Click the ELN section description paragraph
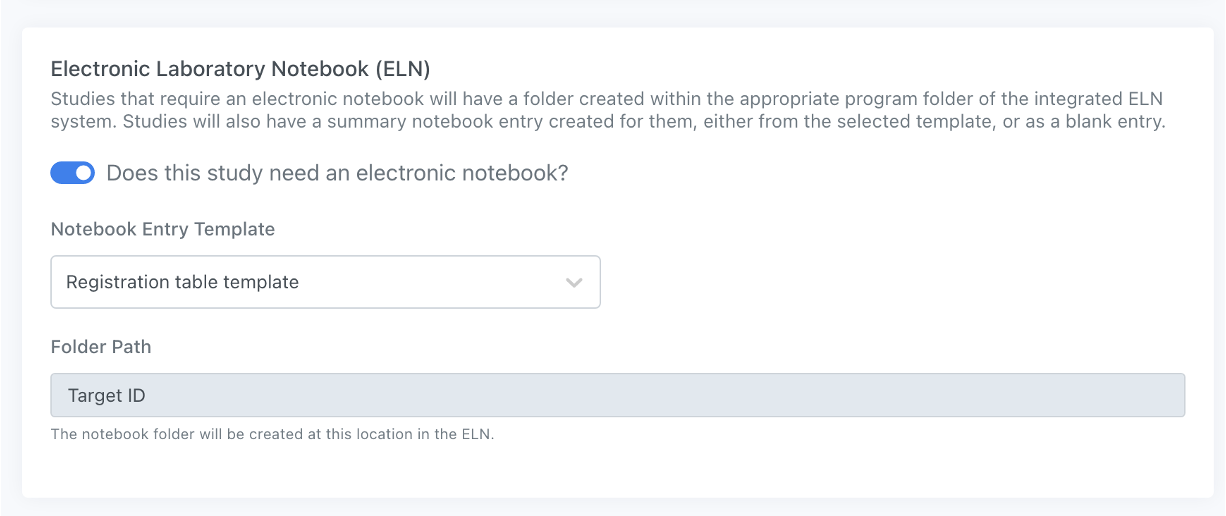Image resolution: width=1226 pixels, height=516 pixels. 608,111
